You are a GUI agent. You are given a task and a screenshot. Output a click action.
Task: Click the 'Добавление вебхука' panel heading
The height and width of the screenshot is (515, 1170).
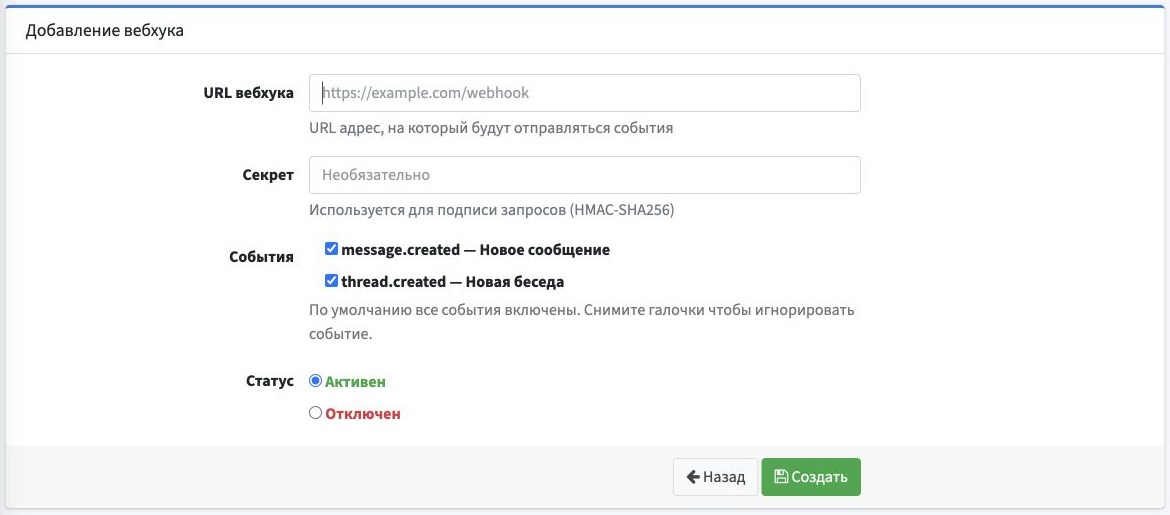(104, 31)
